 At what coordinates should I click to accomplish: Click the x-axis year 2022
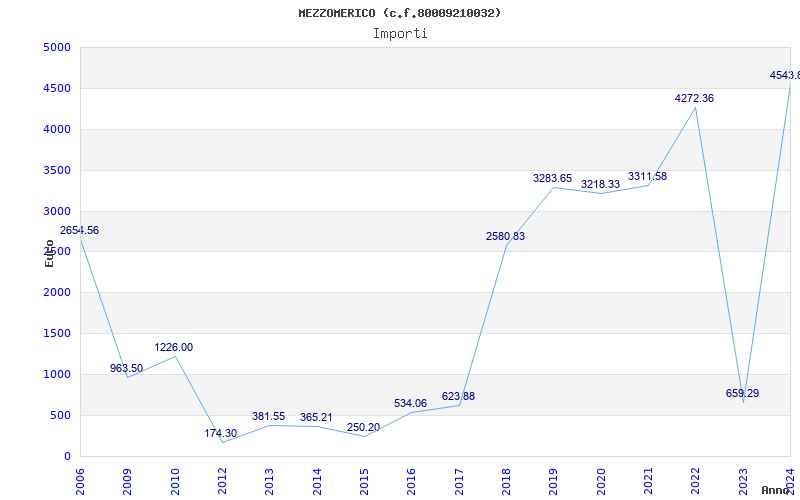[x=696, y=482]
